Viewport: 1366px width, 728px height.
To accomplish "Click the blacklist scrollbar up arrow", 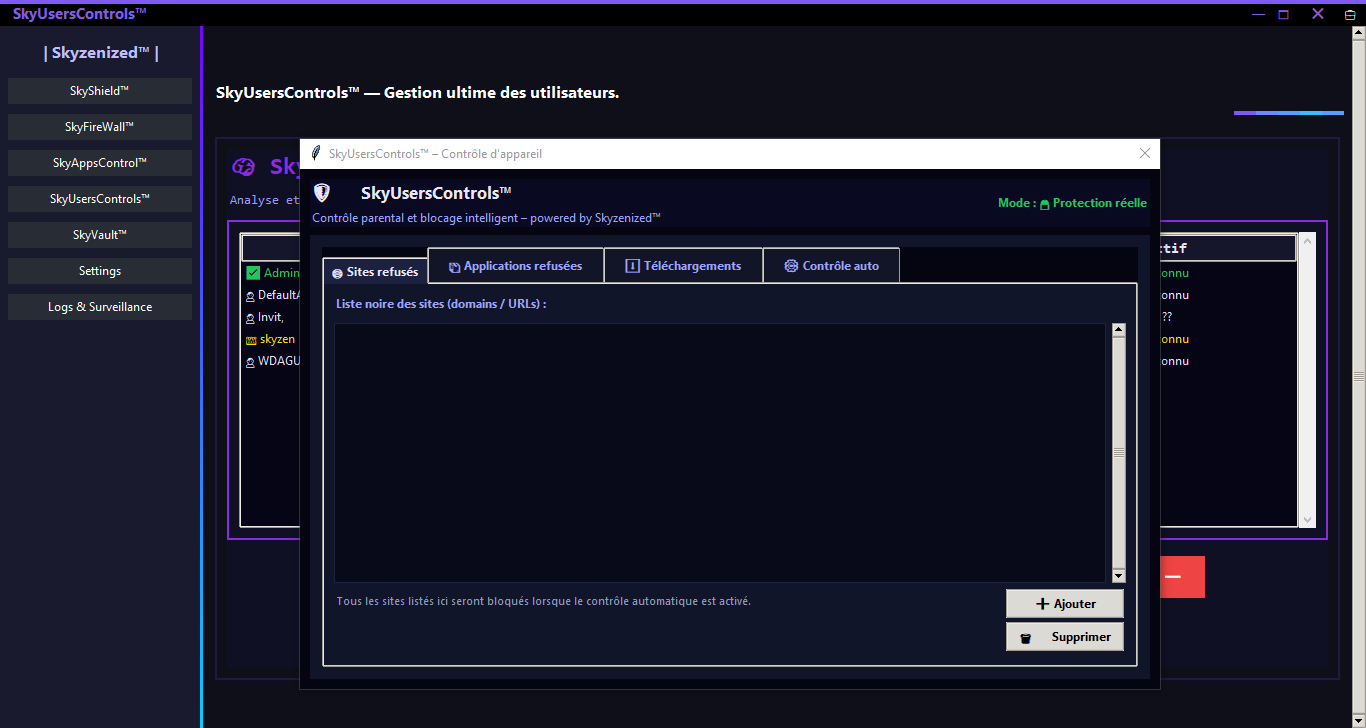I will coord(1119,330).
